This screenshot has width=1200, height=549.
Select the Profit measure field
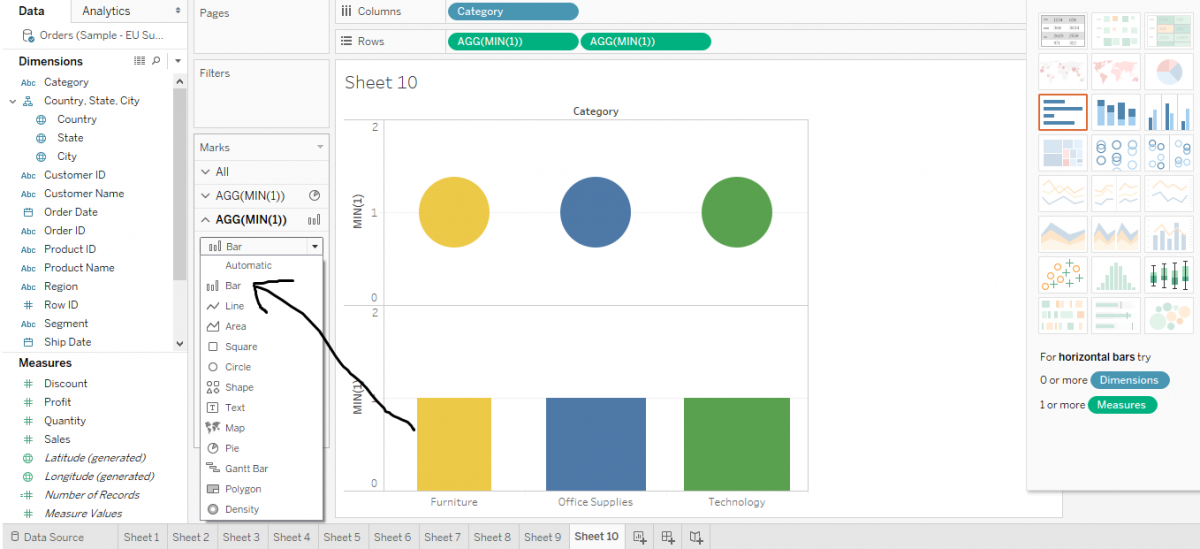57,402
